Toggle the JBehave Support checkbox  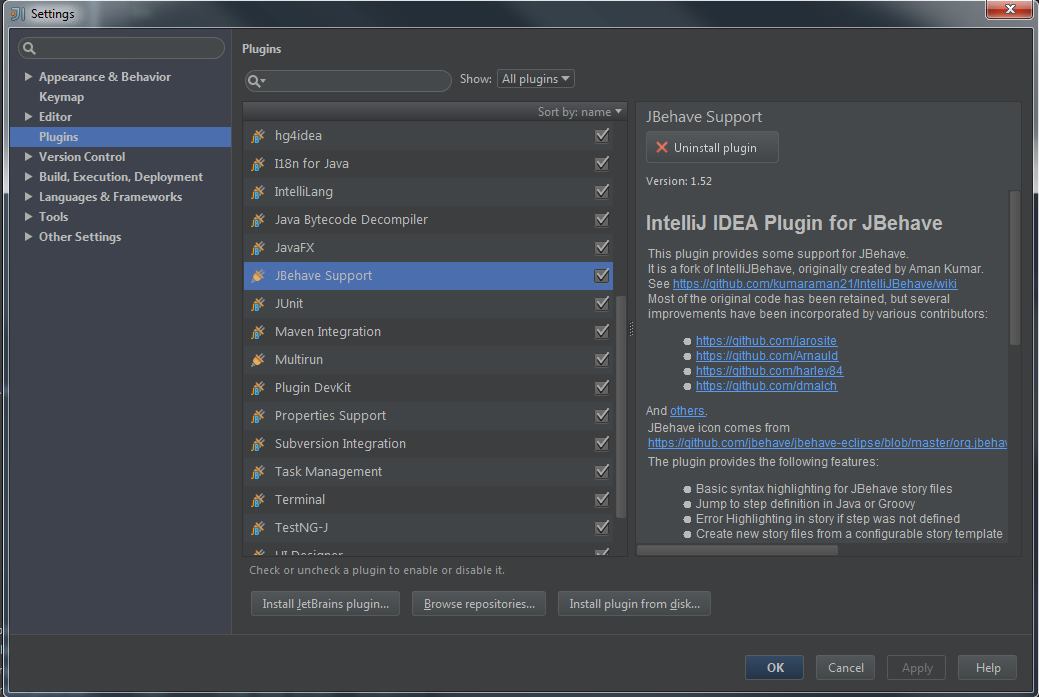point(602,275)
